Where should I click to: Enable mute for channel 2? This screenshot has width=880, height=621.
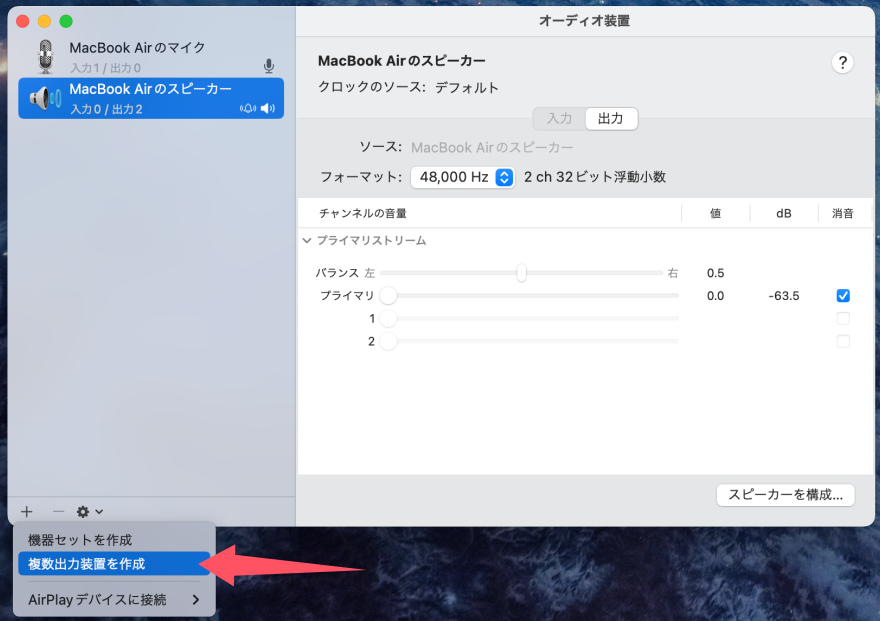click(x=843, y=341)
